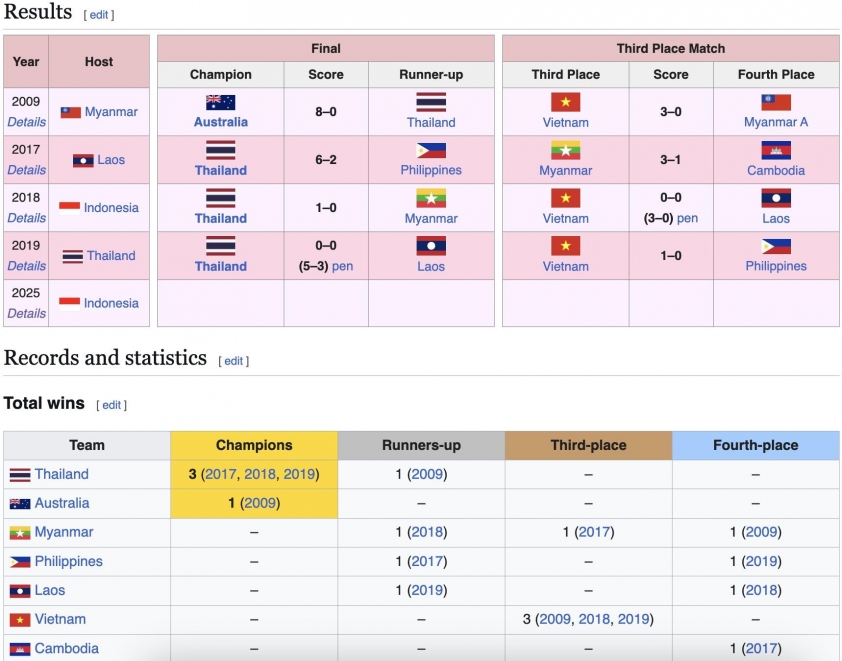Click the Thailand flag in Total wins table
The image size is (842, 661).
(20, 475)
